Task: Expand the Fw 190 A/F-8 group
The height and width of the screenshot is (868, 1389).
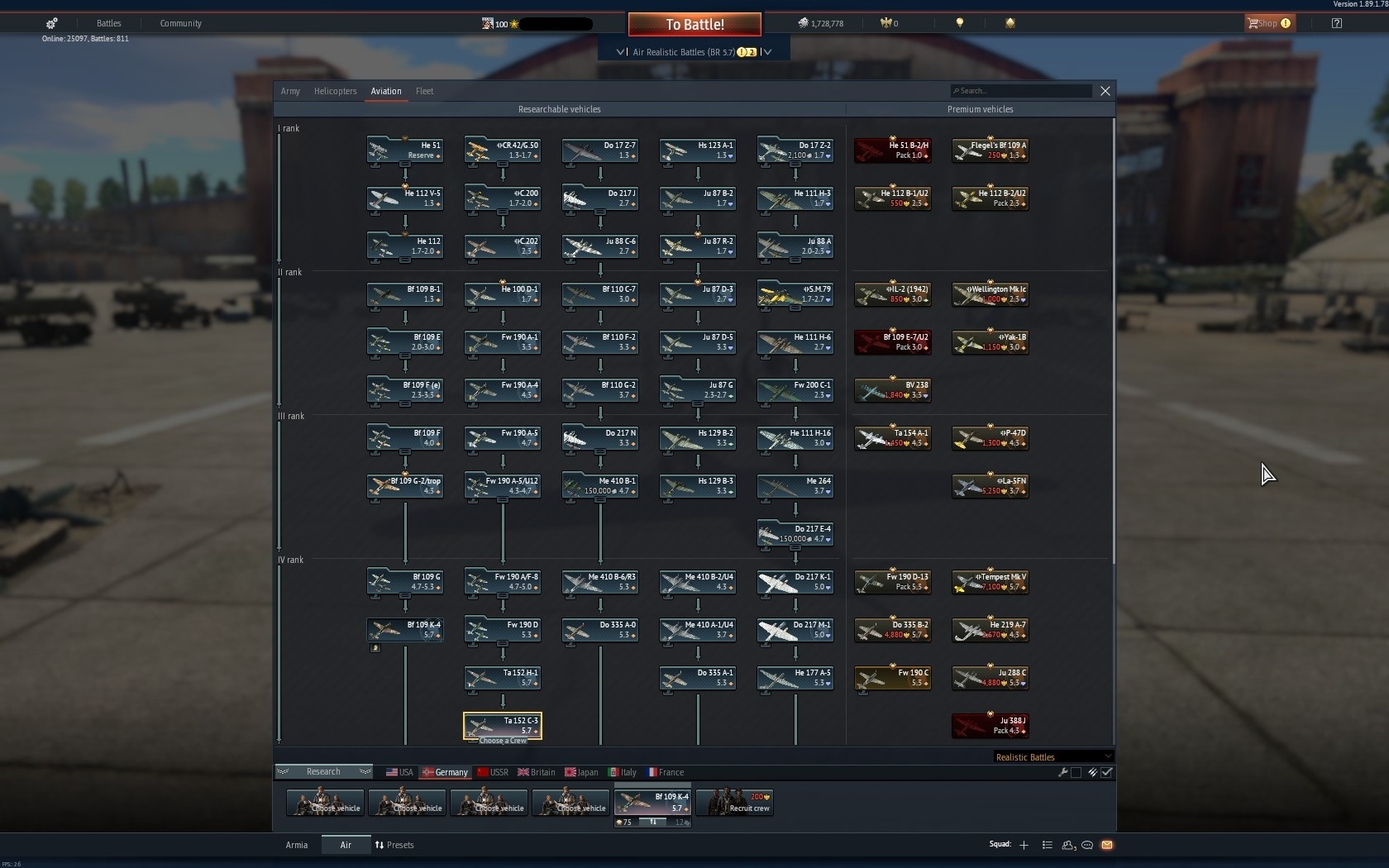Action: [503, 595]
